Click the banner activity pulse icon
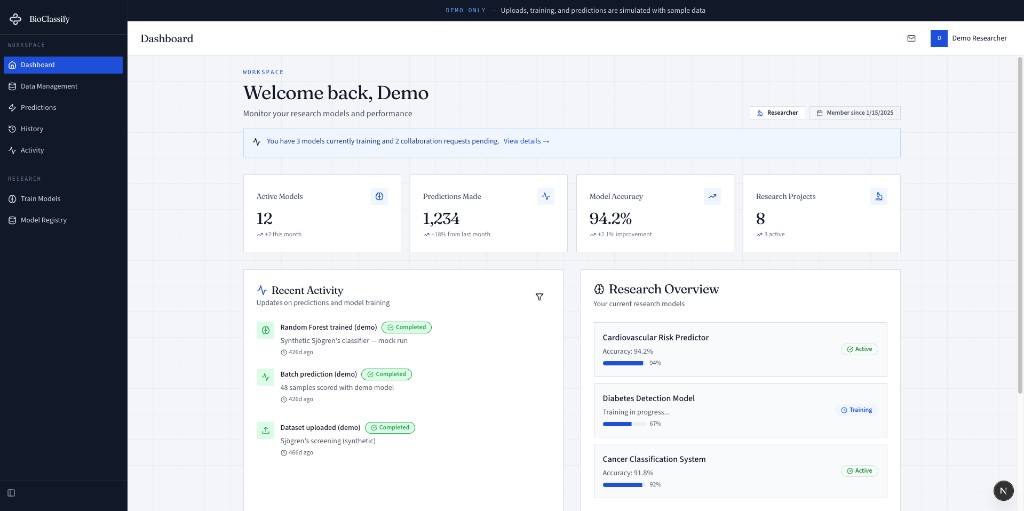 257,141
